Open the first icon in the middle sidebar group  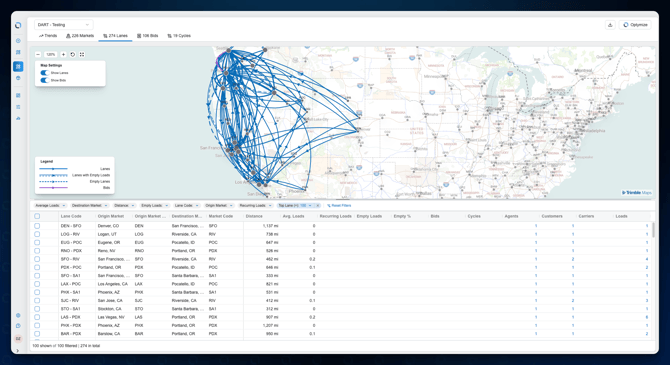(18, 96)
